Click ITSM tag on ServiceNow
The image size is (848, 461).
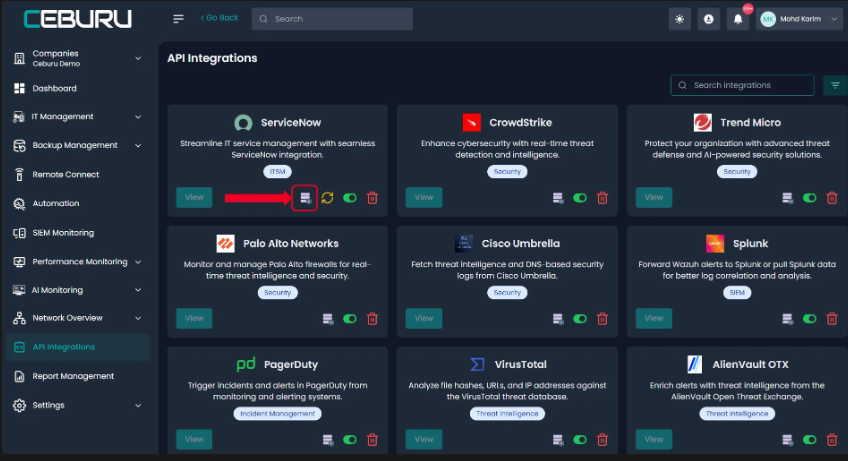pos(277,172)
